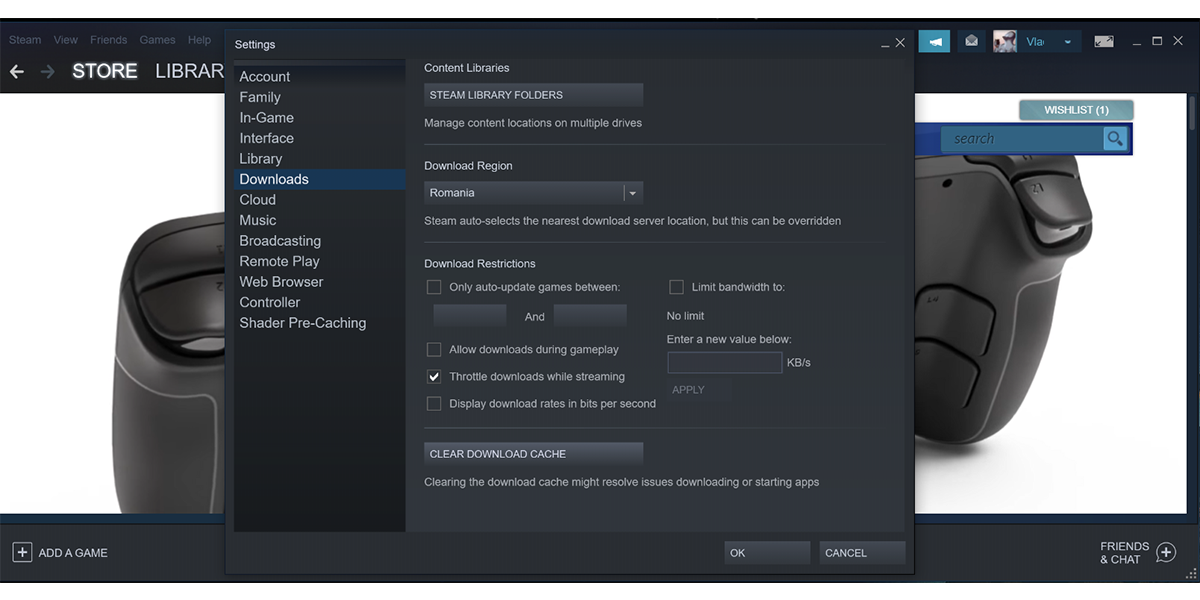This screenshot has width=1200, height=600.
Task: Open the Friends menu
Action: [108, 39]
